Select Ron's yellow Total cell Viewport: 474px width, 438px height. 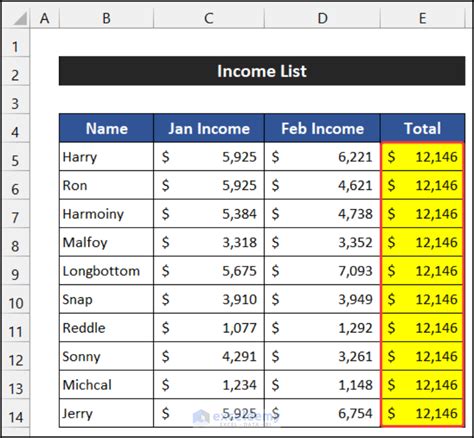tap(422, 185)
